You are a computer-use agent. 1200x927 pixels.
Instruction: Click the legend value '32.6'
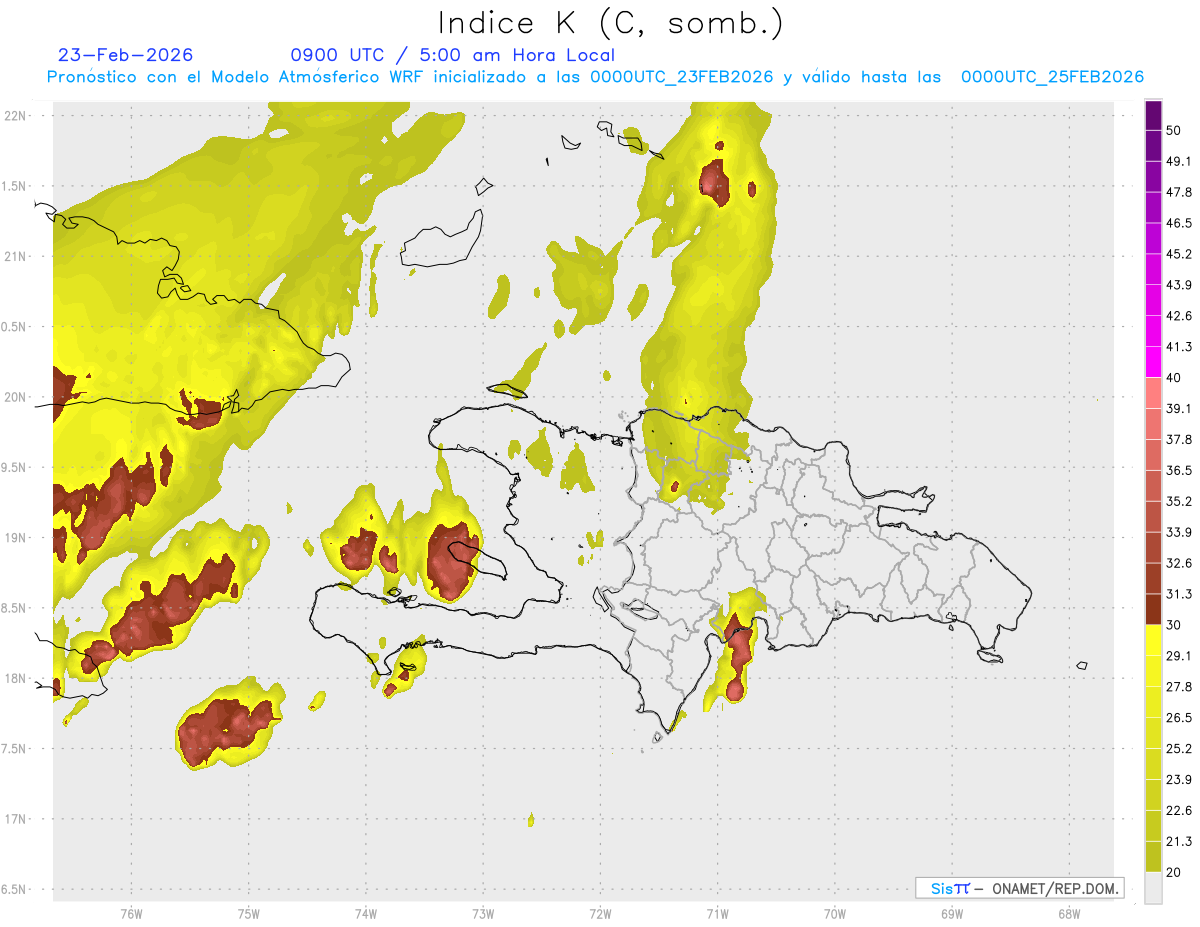pyautogui.click(x=1179, y=563)
